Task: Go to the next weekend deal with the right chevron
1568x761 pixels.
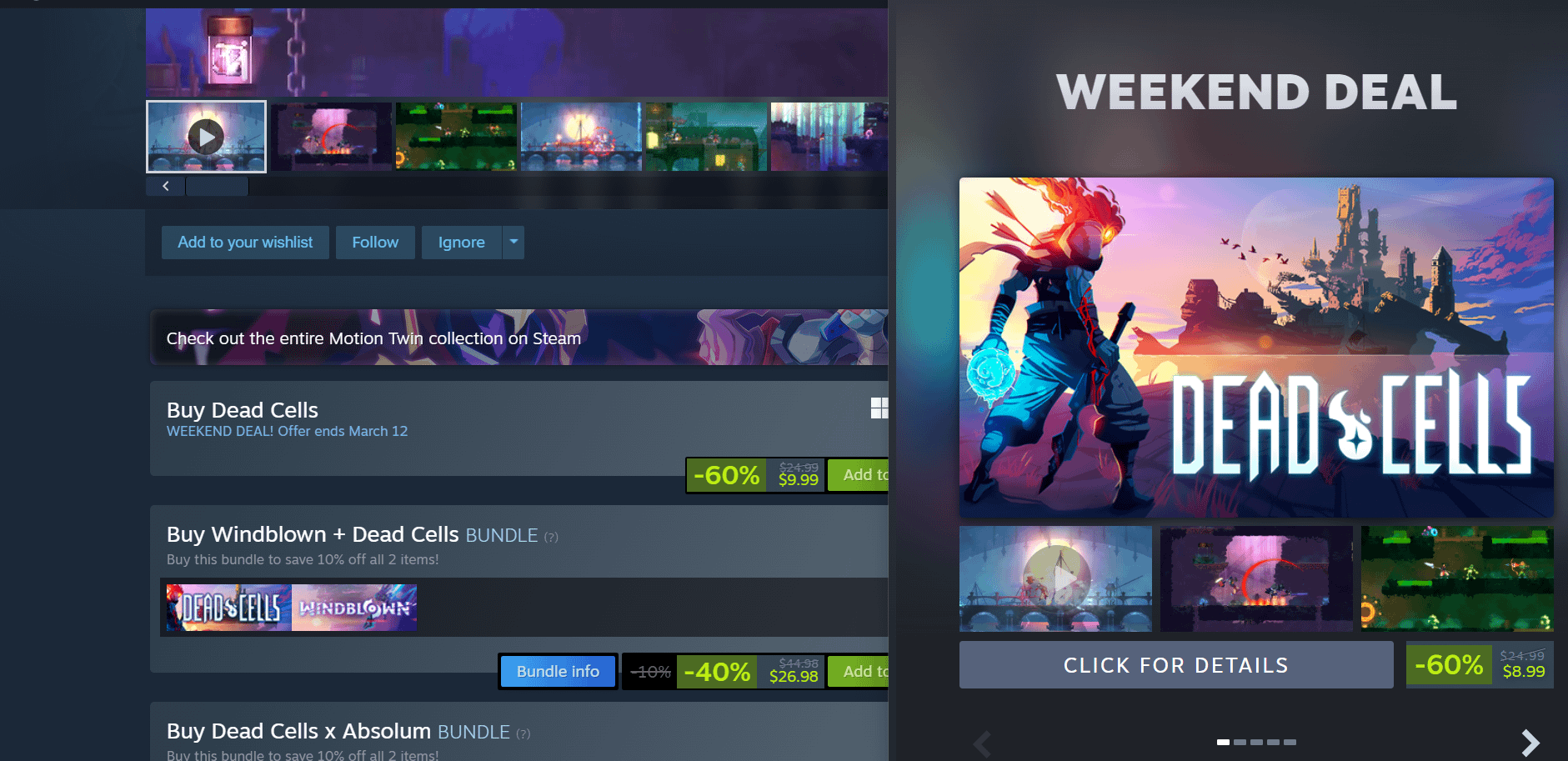Action: click(1530, 742)
